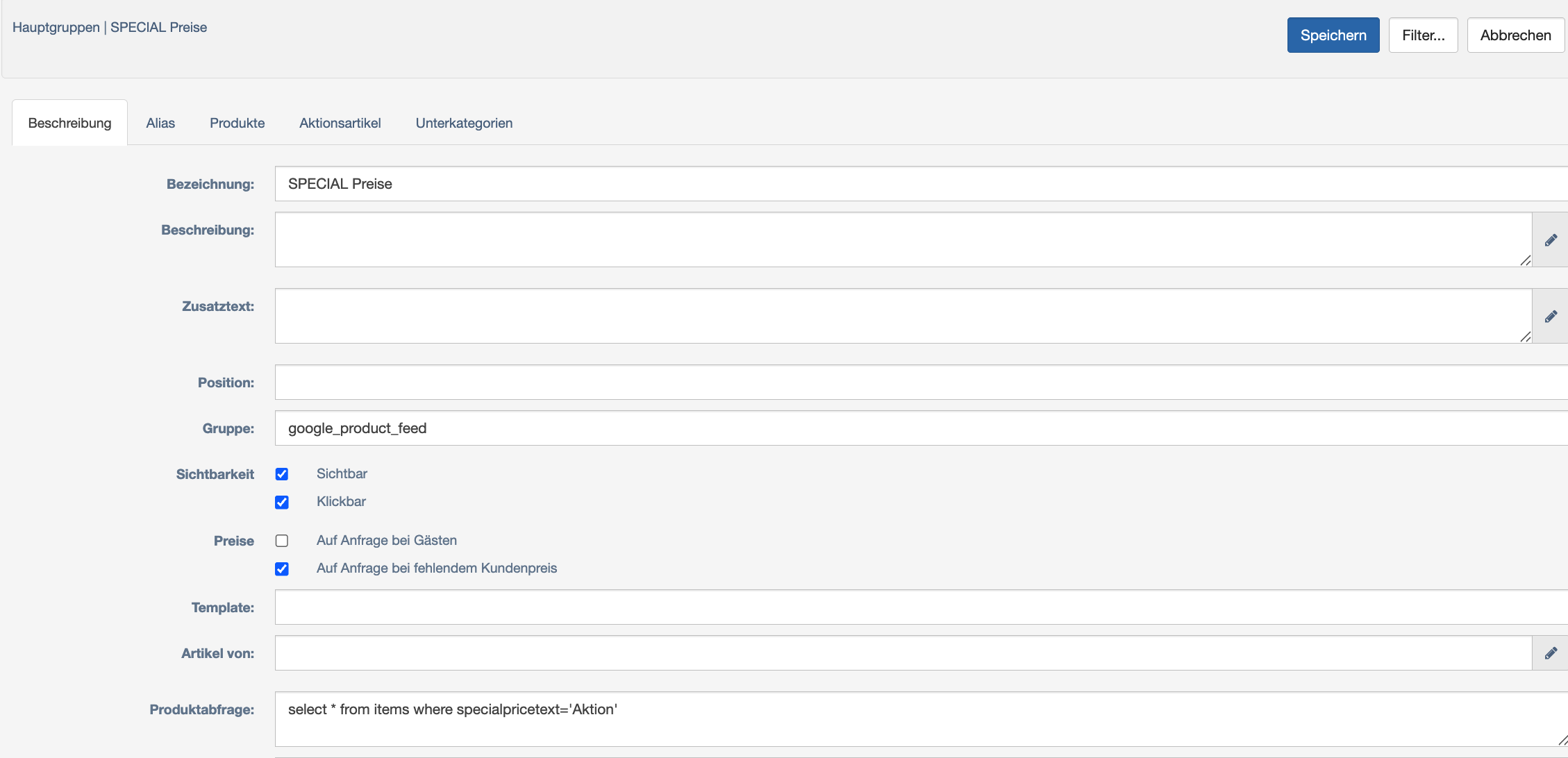The width and height of the screenshot is (1568, 758).
Task: Open the Filter... dialog button
Action: pos(1424,35)
